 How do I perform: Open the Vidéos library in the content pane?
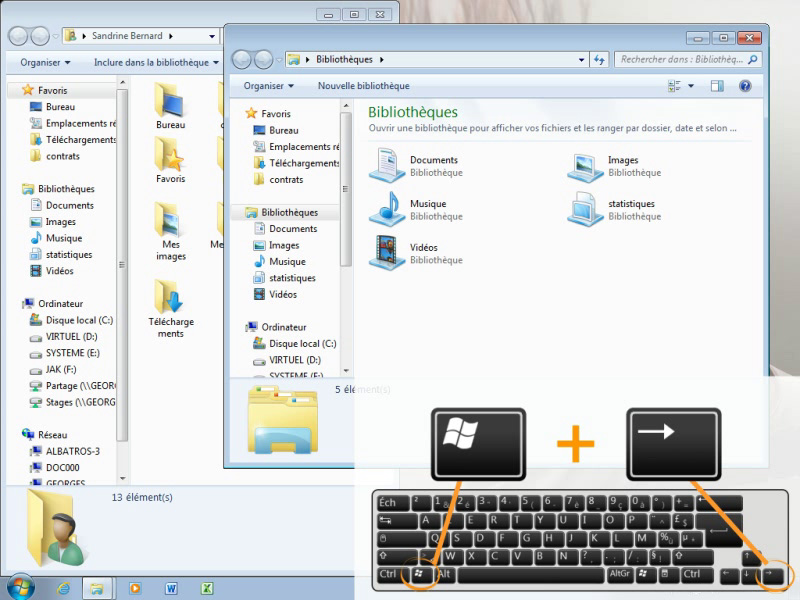point(387,253)
